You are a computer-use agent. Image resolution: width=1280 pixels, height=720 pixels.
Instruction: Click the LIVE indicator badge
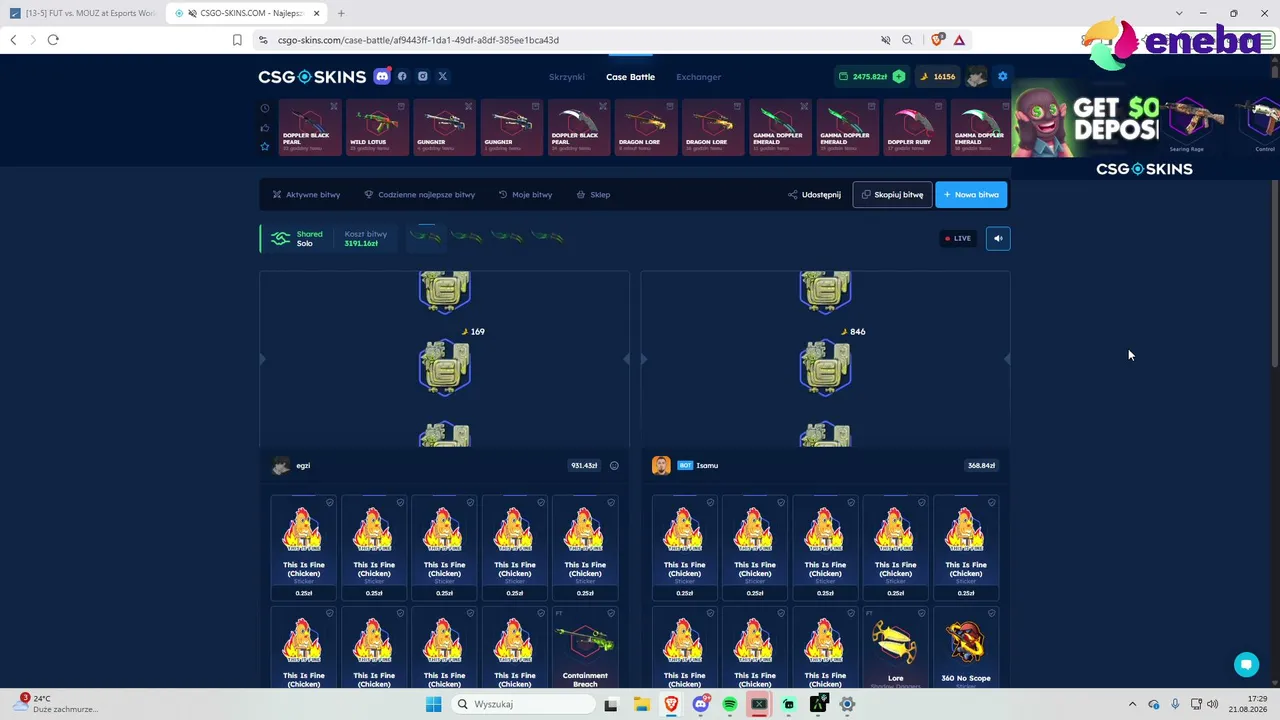(x=958, y=238)
